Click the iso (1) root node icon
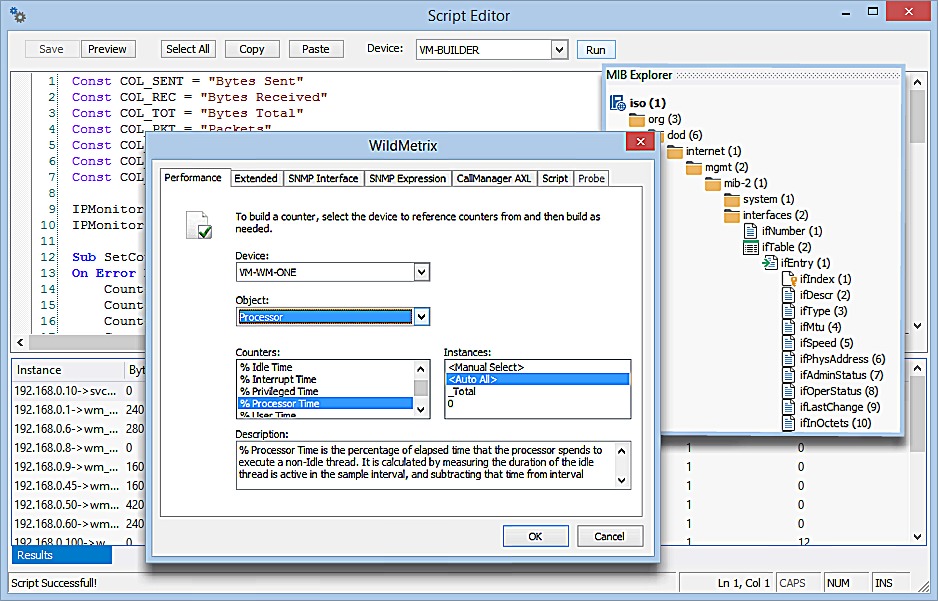 [x=617, y=103]
